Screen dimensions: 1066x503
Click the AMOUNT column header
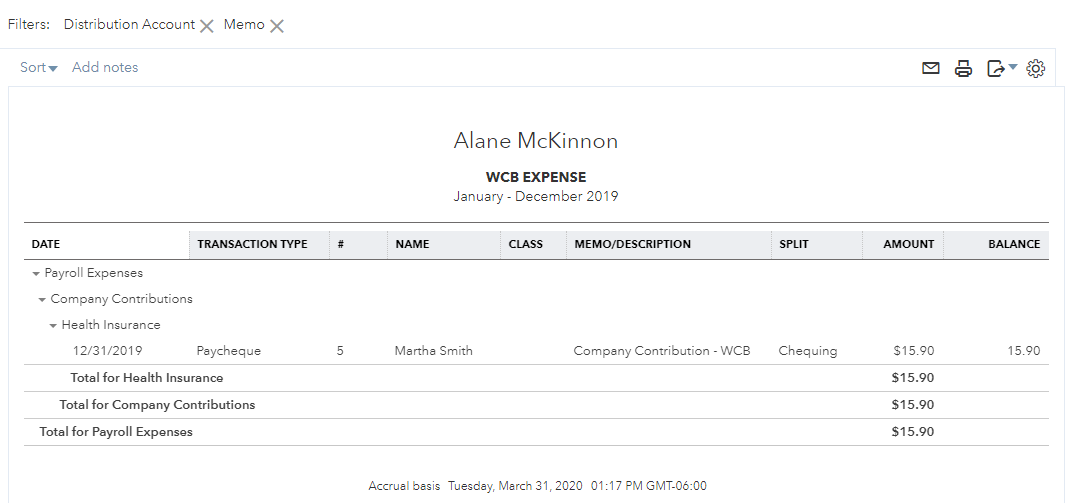pyautogui.click(x=908, y=244)
